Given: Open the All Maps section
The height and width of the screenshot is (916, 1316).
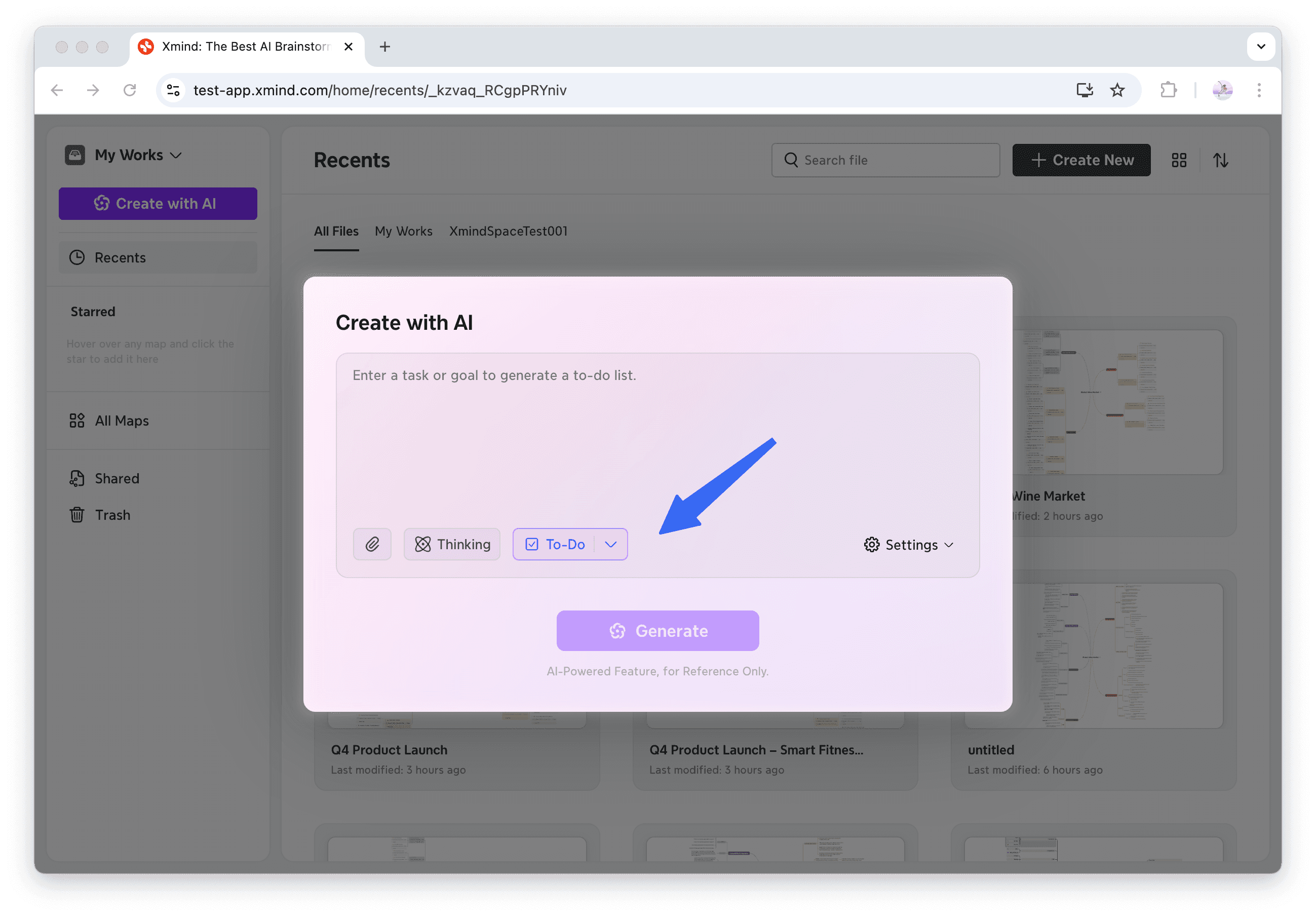Looking at the screenshot, I should pyautogui.click(x=121, y=420).
